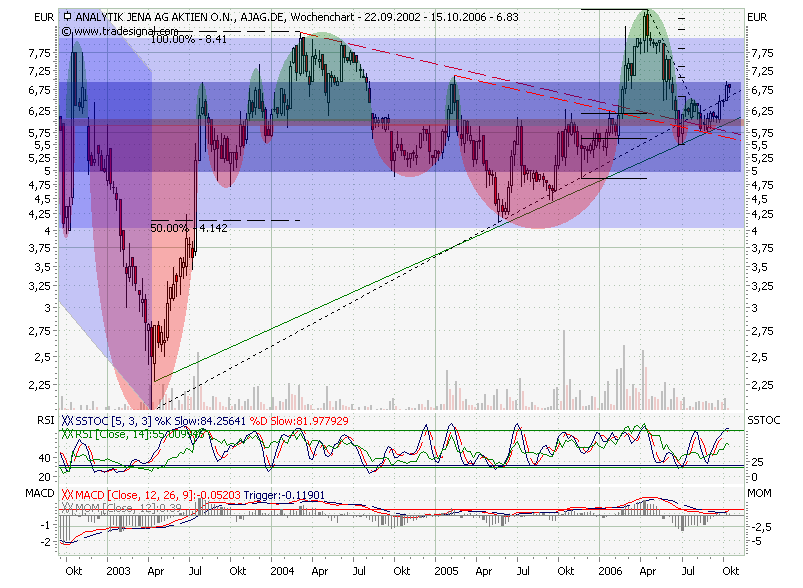Click the pin icon before the chart title
The width and height of the screenshot is (803, 588).
(x=67, y=17)
